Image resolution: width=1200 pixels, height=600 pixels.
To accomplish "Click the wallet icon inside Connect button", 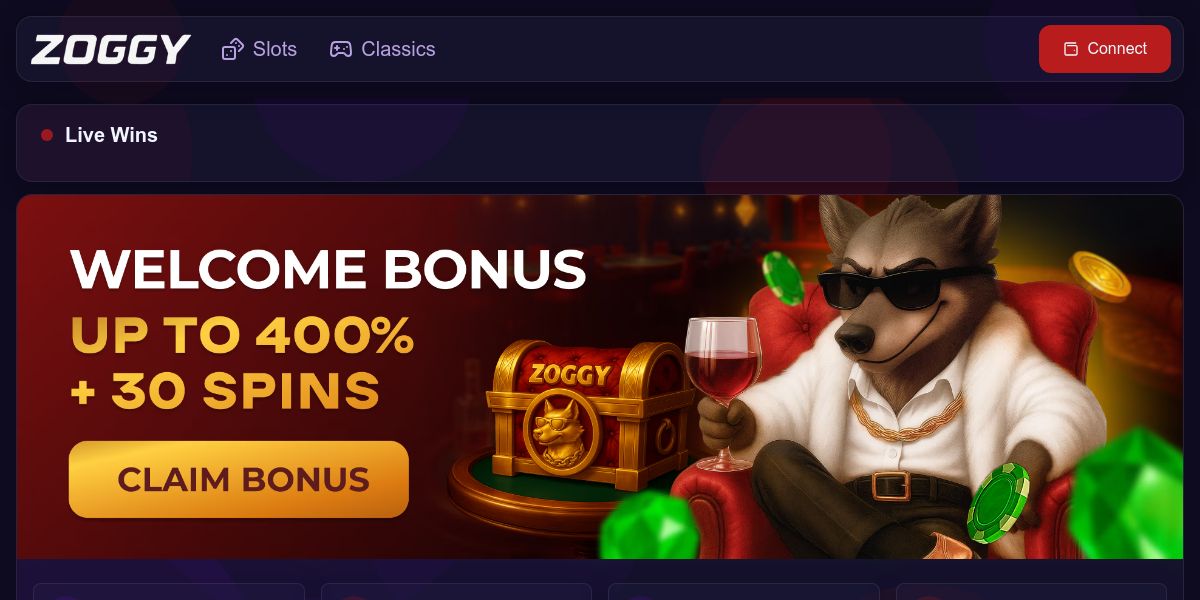I will (1071, 49).
